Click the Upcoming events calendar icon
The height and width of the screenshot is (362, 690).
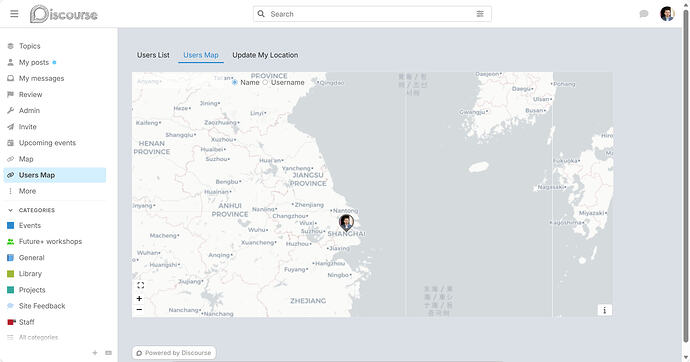(11, 143)
